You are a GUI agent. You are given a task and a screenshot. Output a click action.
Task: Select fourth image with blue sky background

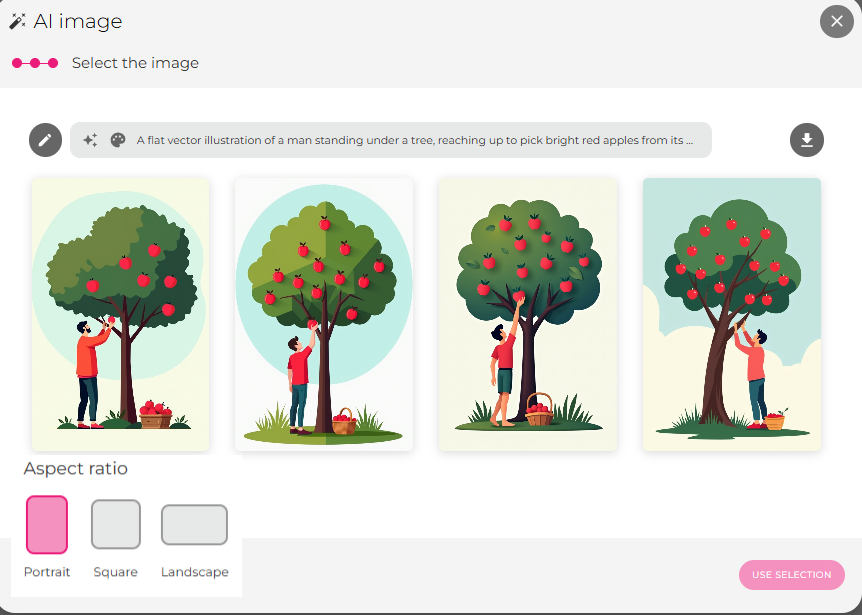(732, 314)
